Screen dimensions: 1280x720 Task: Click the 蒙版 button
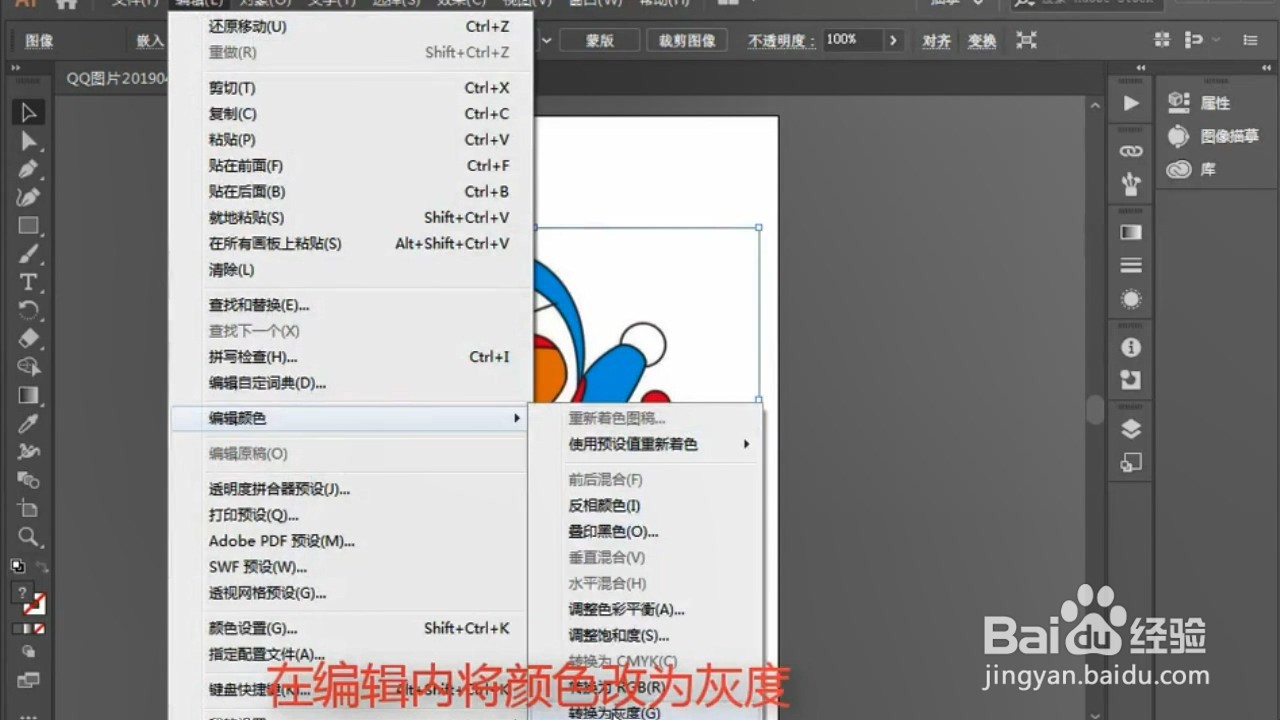[600, 40]
